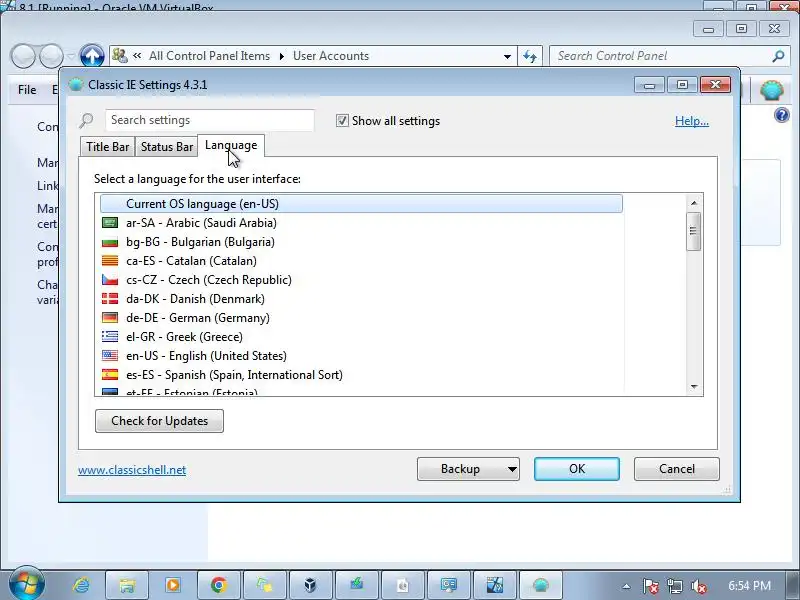Image resolution: width=800 pixels, height=600 pixels.
Task: Select da-DK - Danish (Denmark)
Action: (x=361, y=298)
